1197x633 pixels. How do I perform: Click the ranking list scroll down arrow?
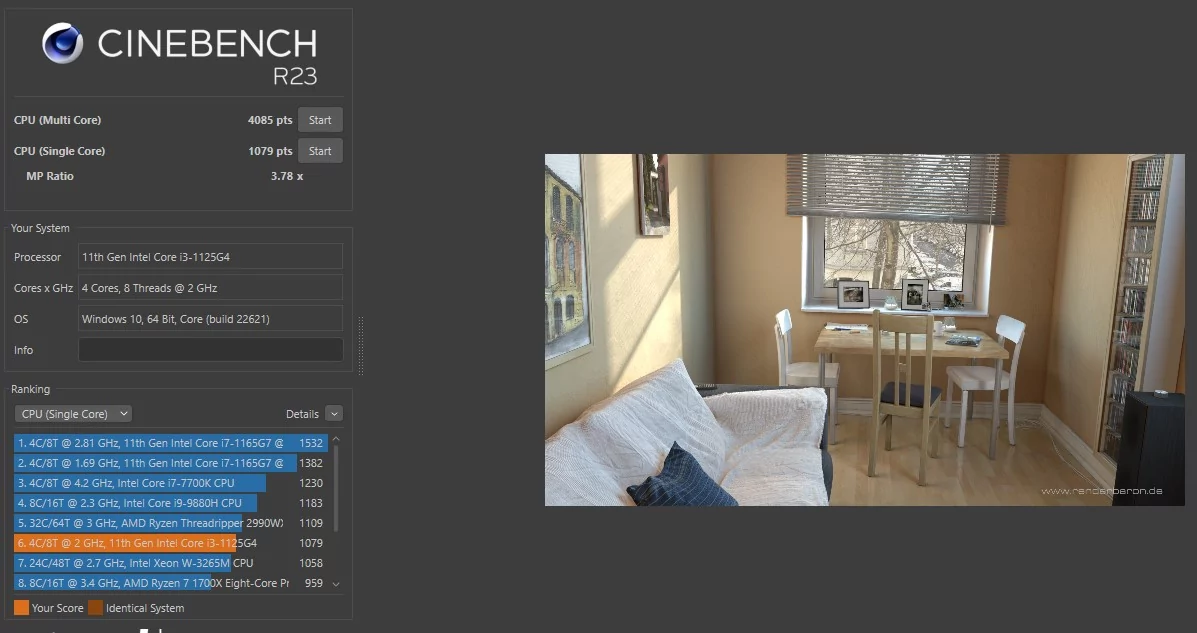click(x=336, y=584)
